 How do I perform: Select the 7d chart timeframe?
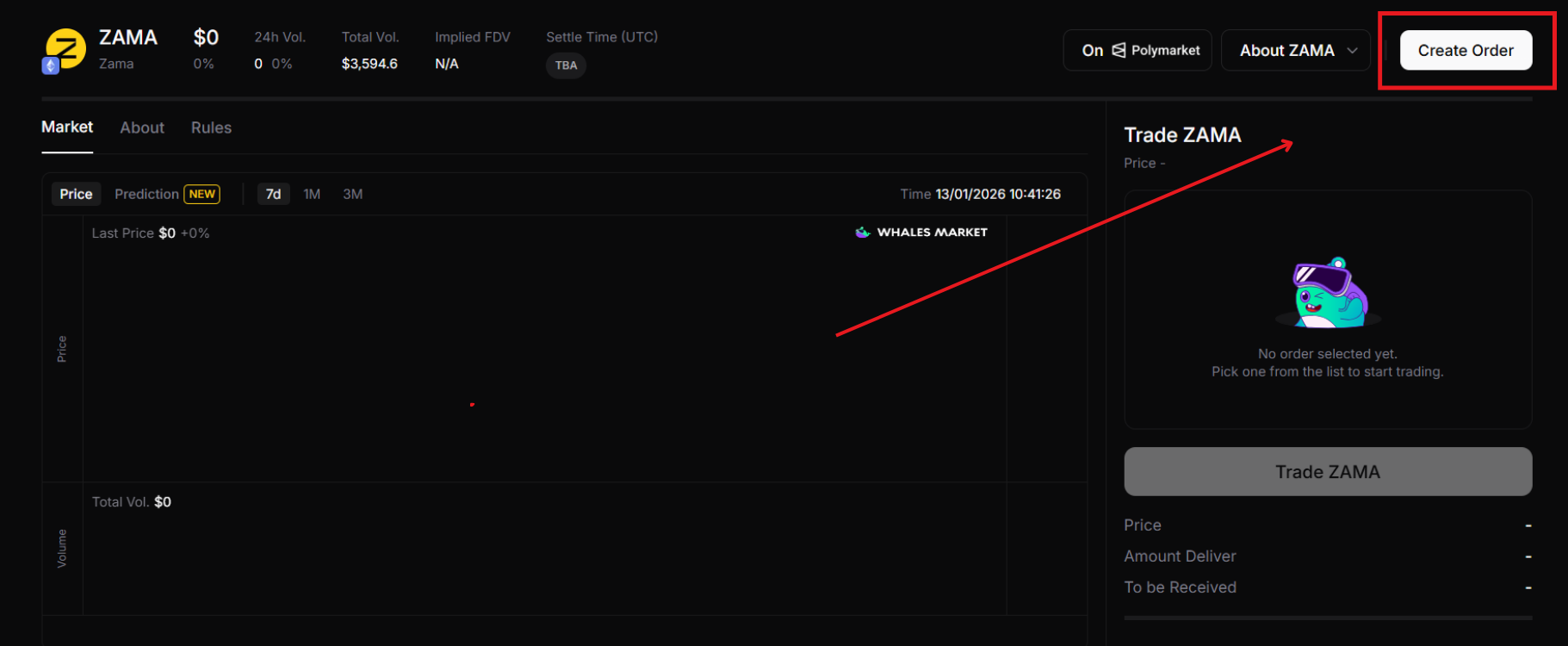coord(273,194)
